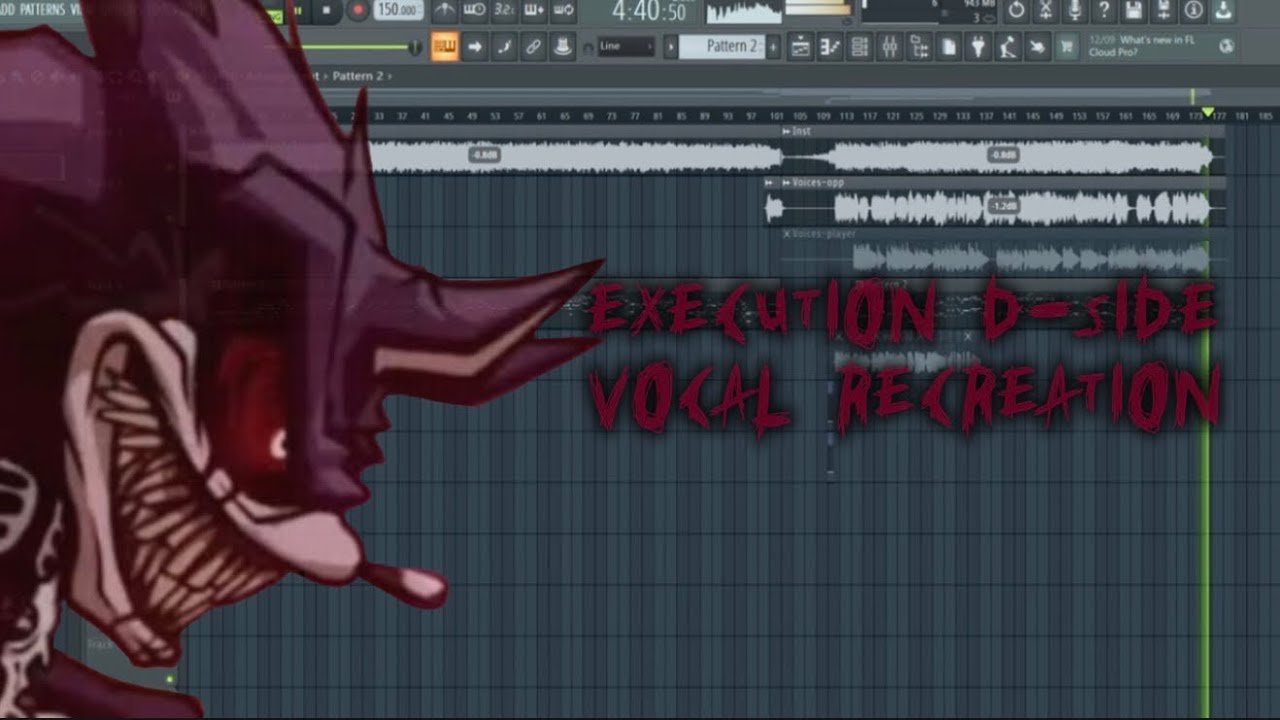Open the Piano roll view icon
This screenshot has height=720, width=1280.
(x=829, y=46)
